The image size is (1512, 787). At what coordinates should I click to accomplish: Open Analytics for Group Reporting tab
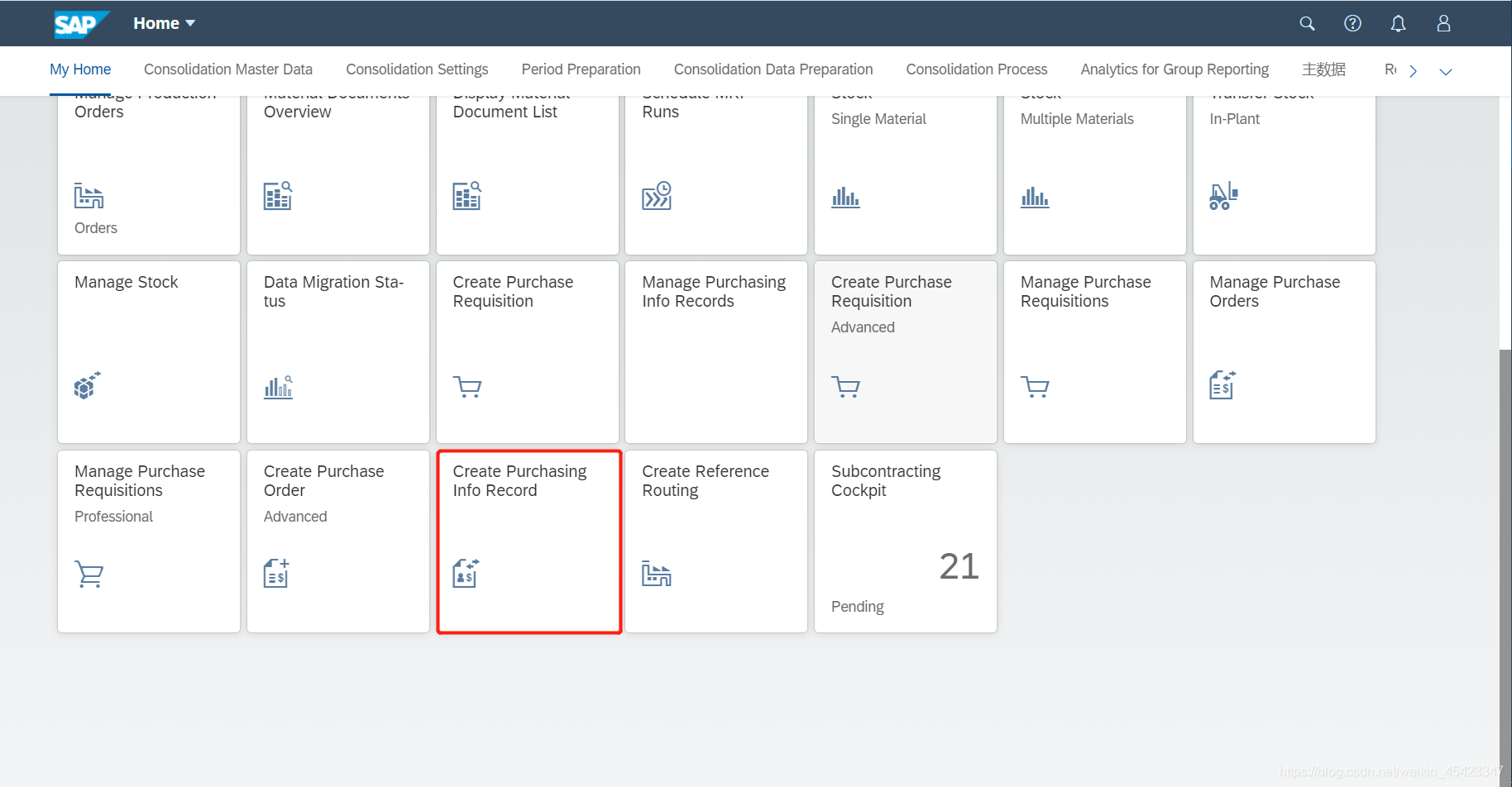click(1175, 69)
